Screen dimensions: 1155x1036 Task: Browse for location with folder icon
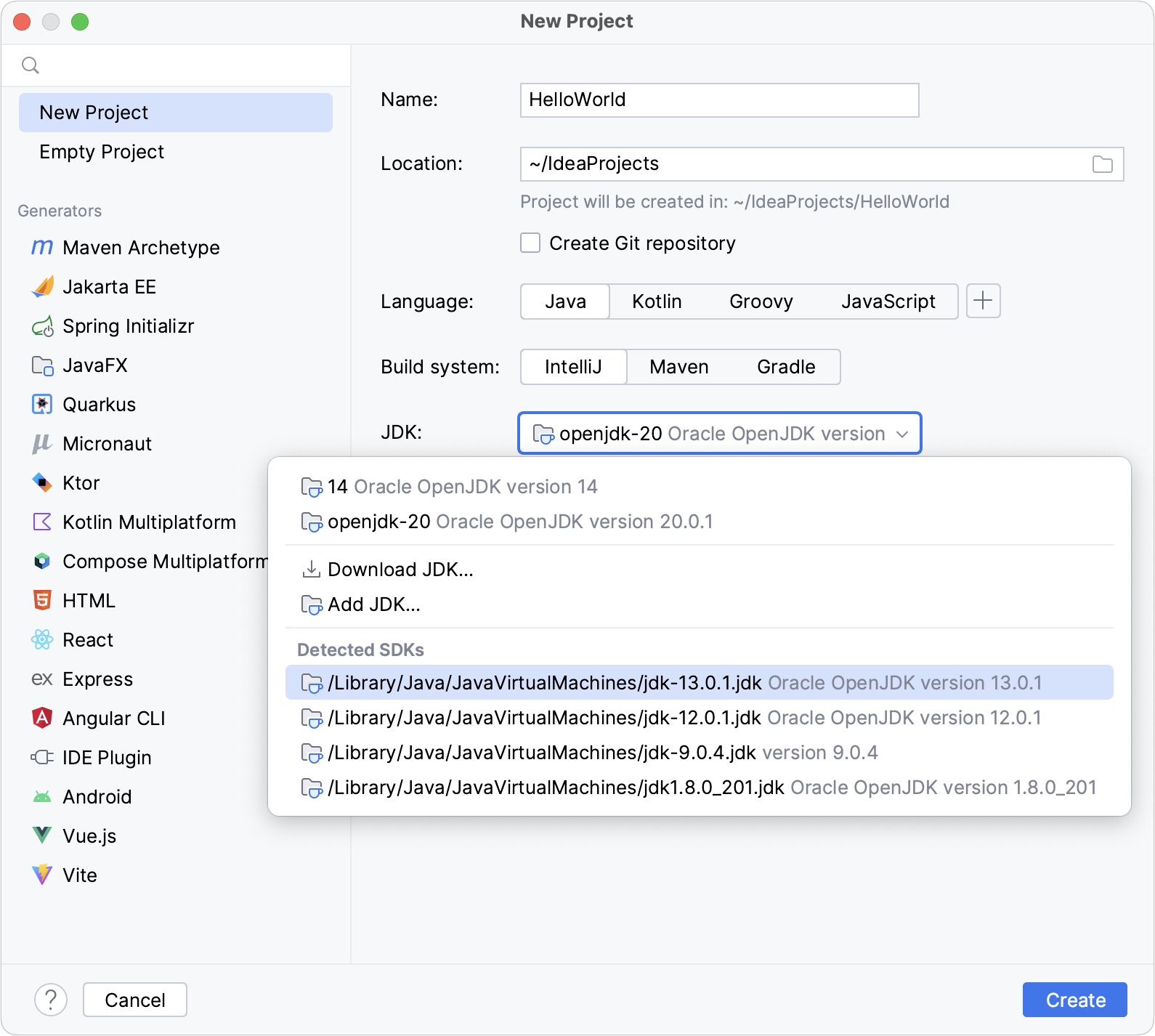1103,164
